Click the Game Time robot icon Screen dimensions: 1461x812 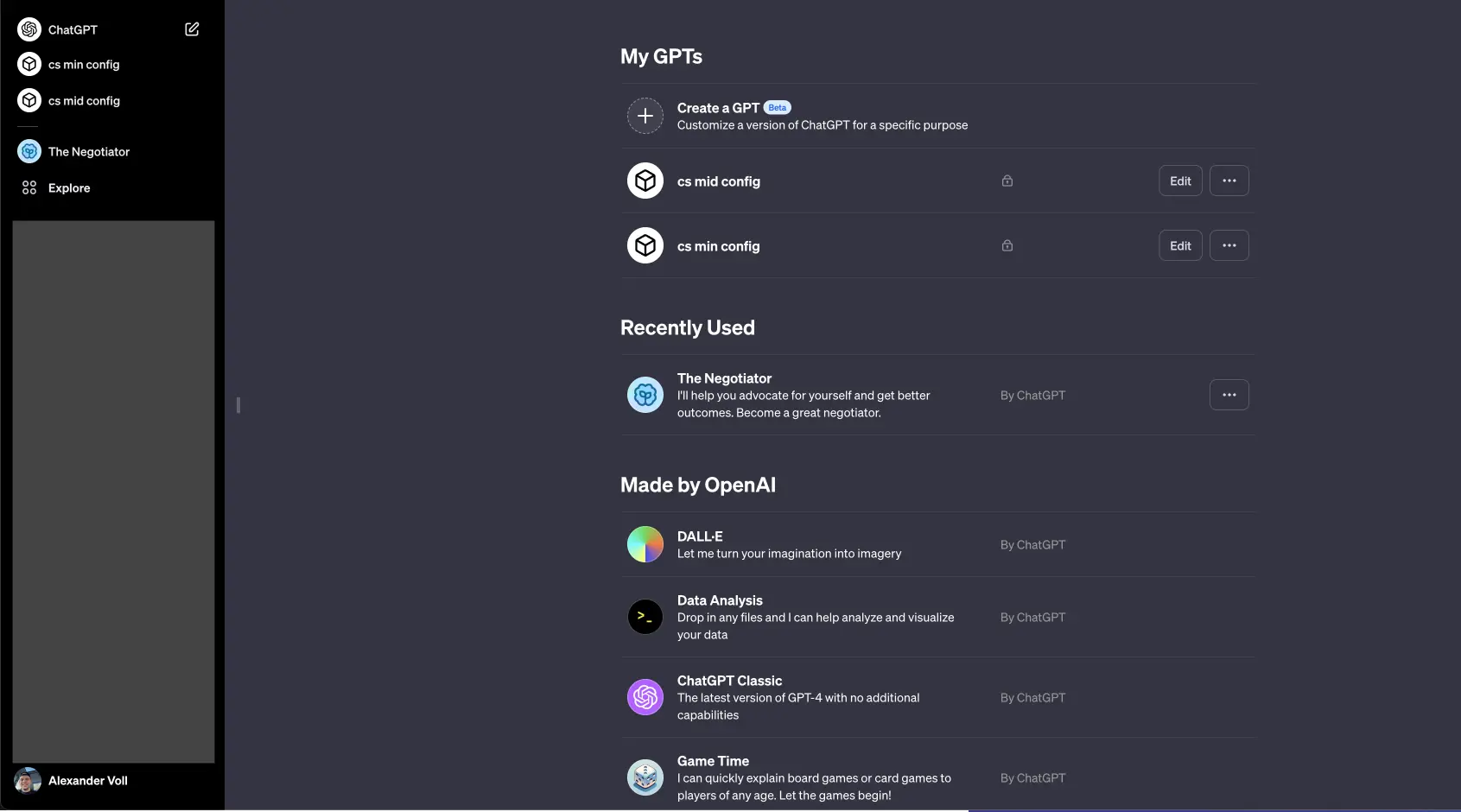[x=645, y=777]
